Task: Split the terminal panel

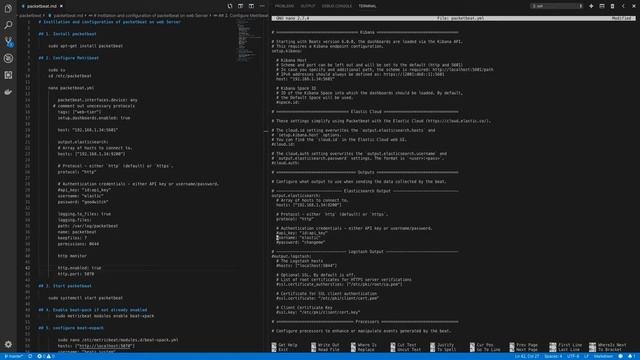Action: (x=602, y=6)
